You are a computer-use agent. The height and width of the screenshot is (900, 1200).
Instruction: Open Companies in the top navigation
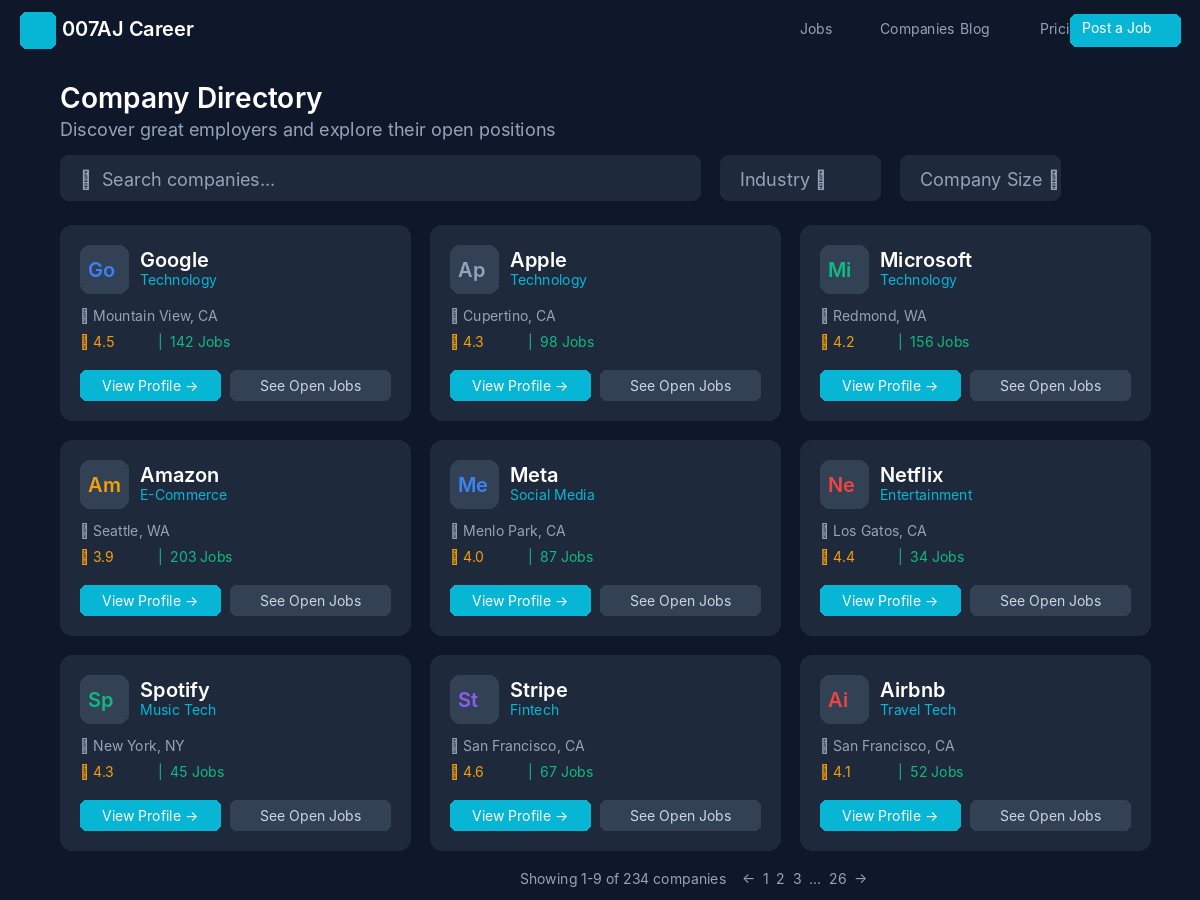tap(917, 29)
